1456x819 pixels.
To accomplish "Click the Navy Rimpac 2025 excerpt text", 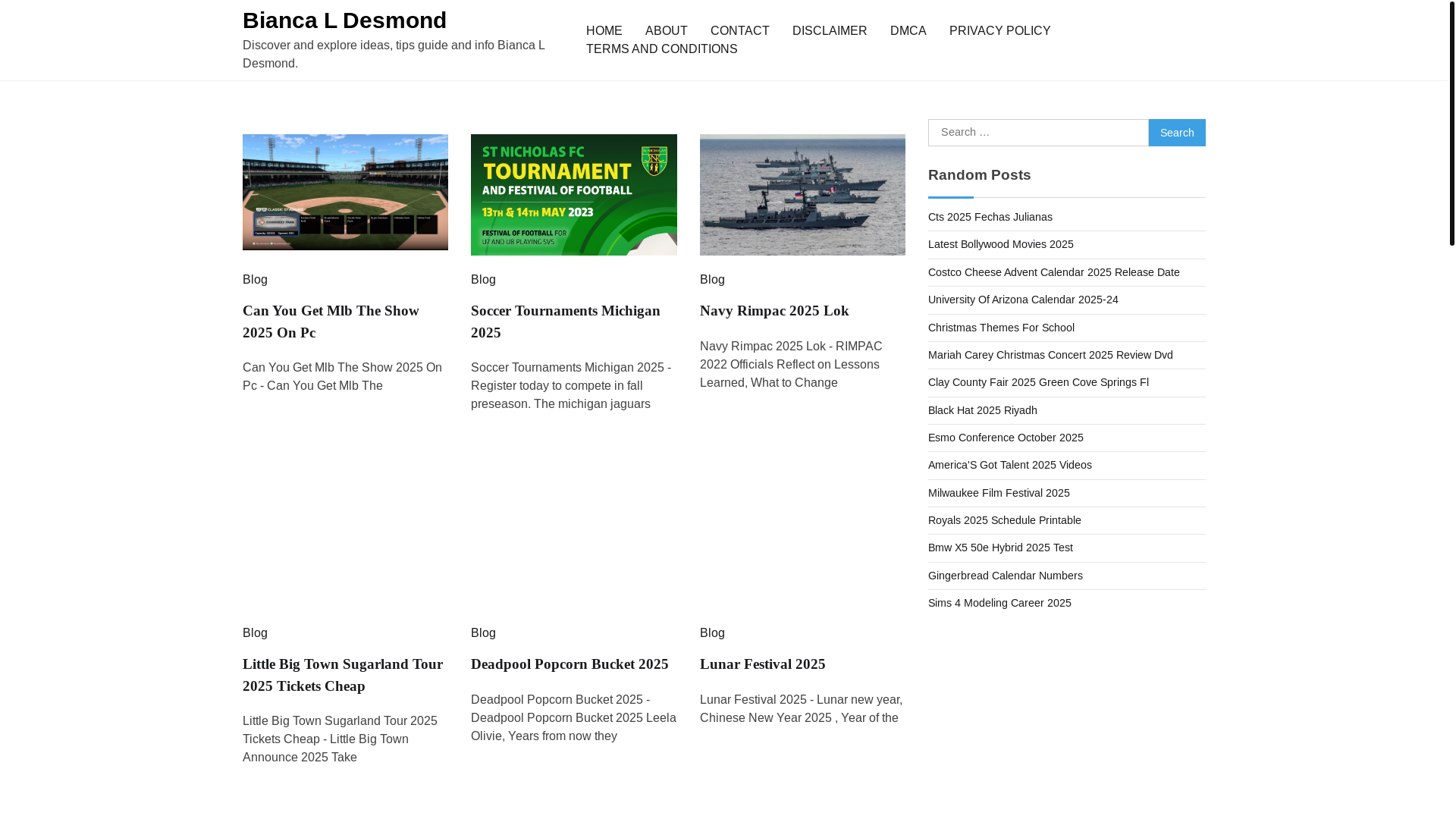I will (790, 365).
